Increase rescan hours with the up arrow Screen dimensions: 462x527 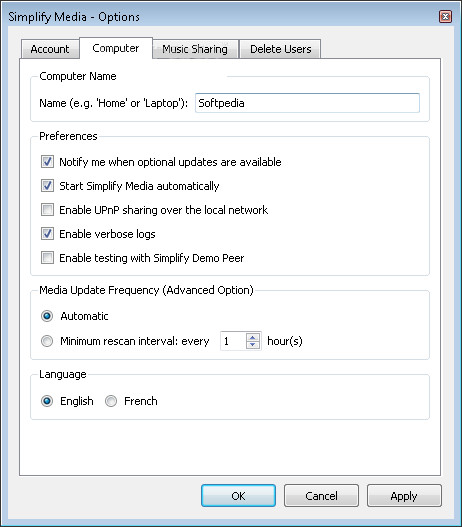(x=253, y=337)
